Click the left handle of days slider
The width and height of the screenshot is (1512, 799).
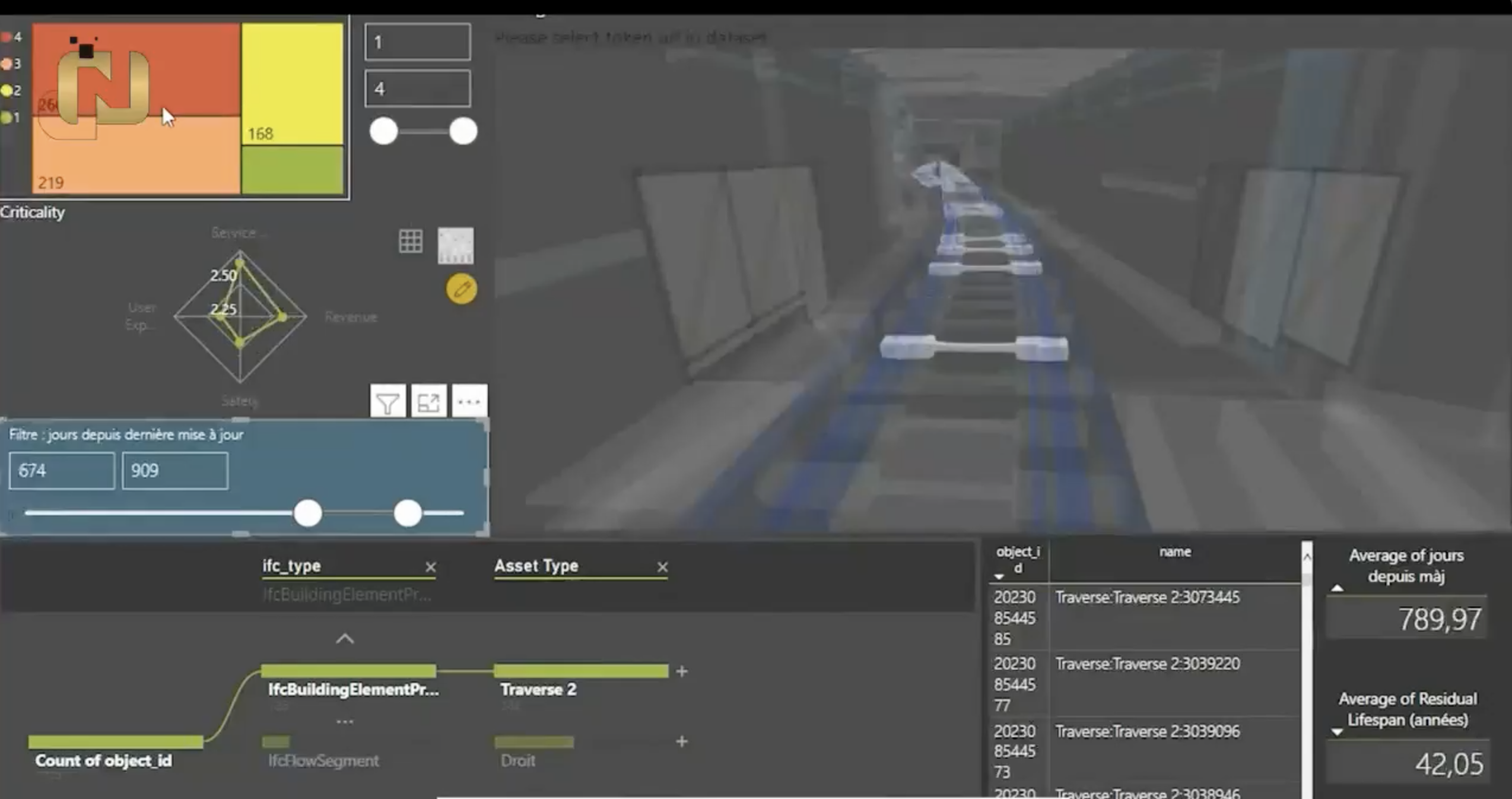308,513
